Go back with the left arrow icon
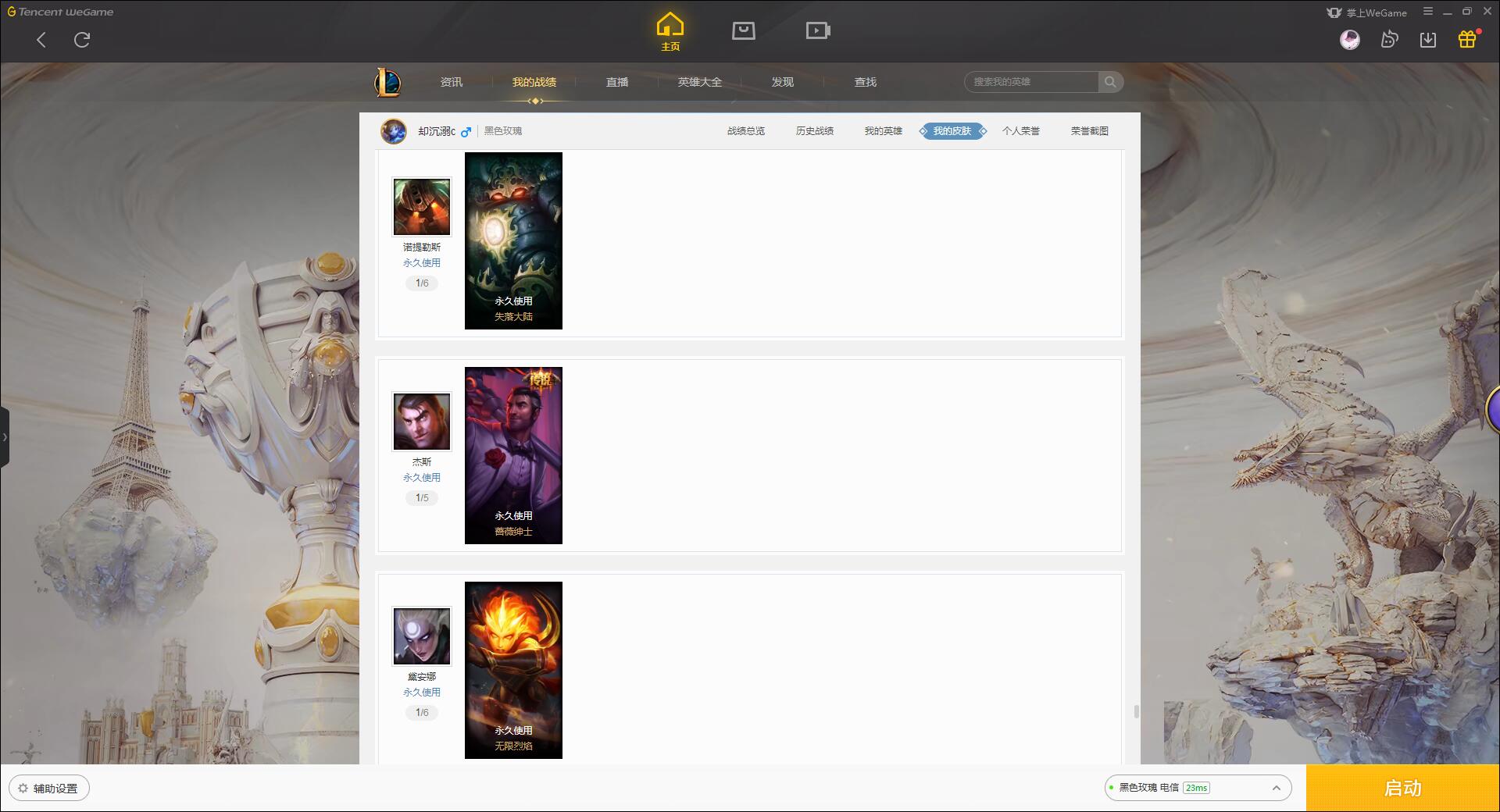 tap(41, 40)
